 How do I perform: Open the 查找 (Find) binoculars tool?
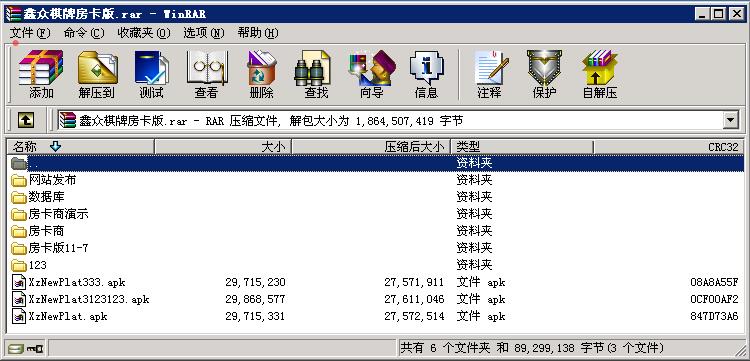click(316, 74)
